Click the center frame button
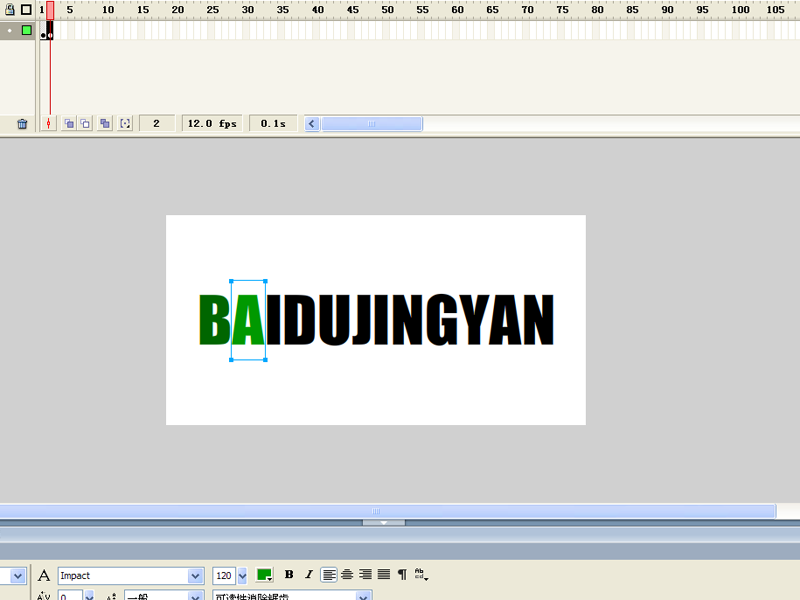Viewport: 800px width, 600px height. tap(48, 123)
